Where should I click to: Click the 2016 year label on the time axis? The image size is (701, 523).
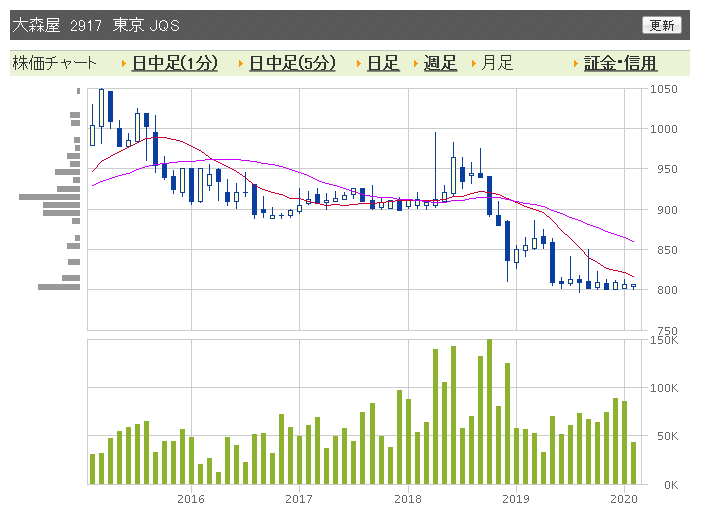coord(190,498)
